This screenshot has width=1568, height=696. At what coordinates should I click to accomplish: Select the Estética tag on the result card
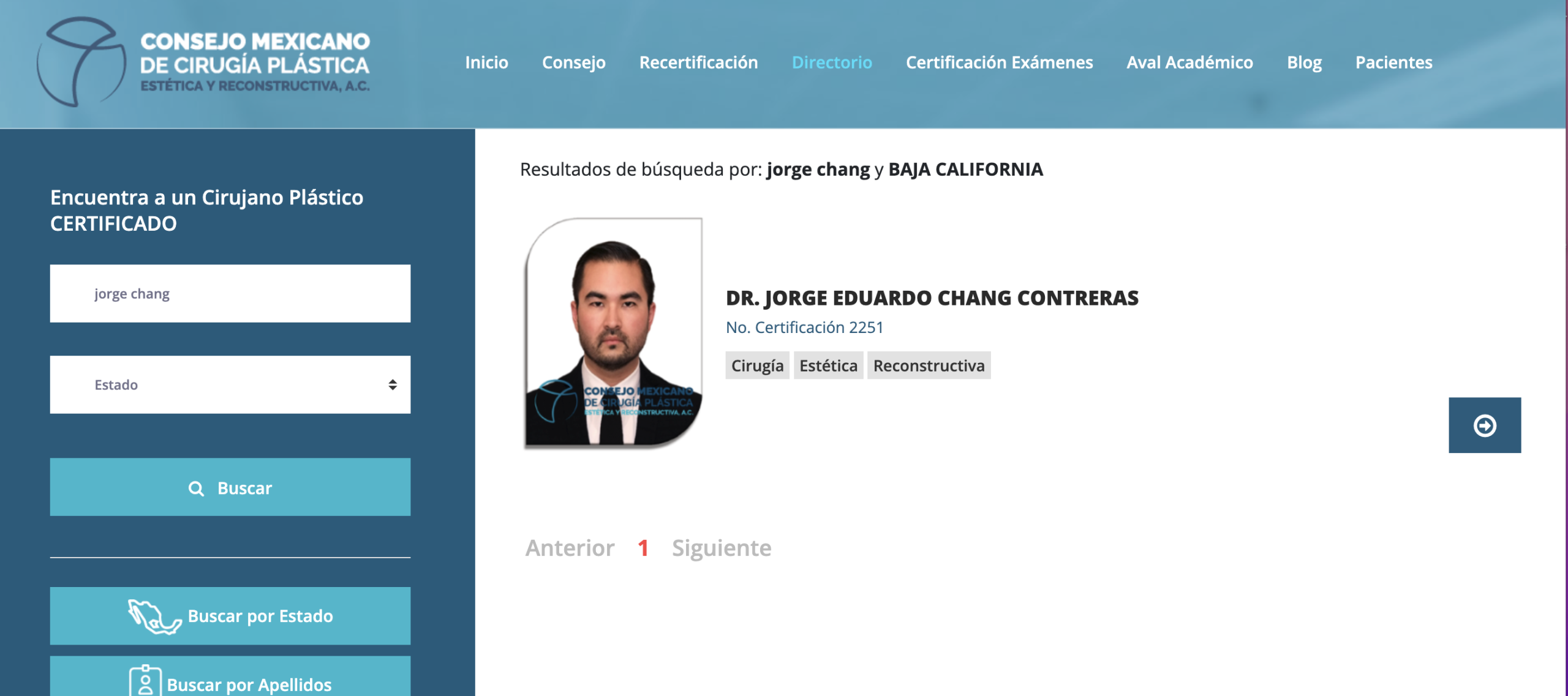(x=828, y=365)
